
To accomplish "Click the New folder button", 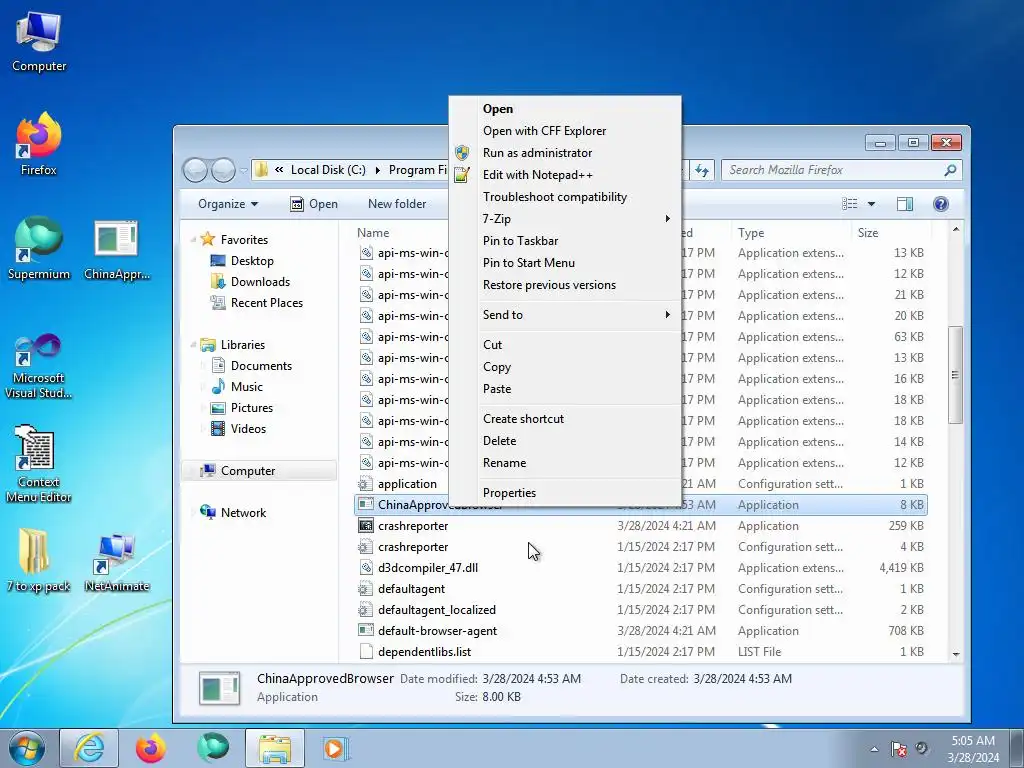I will tap(397, 204).
